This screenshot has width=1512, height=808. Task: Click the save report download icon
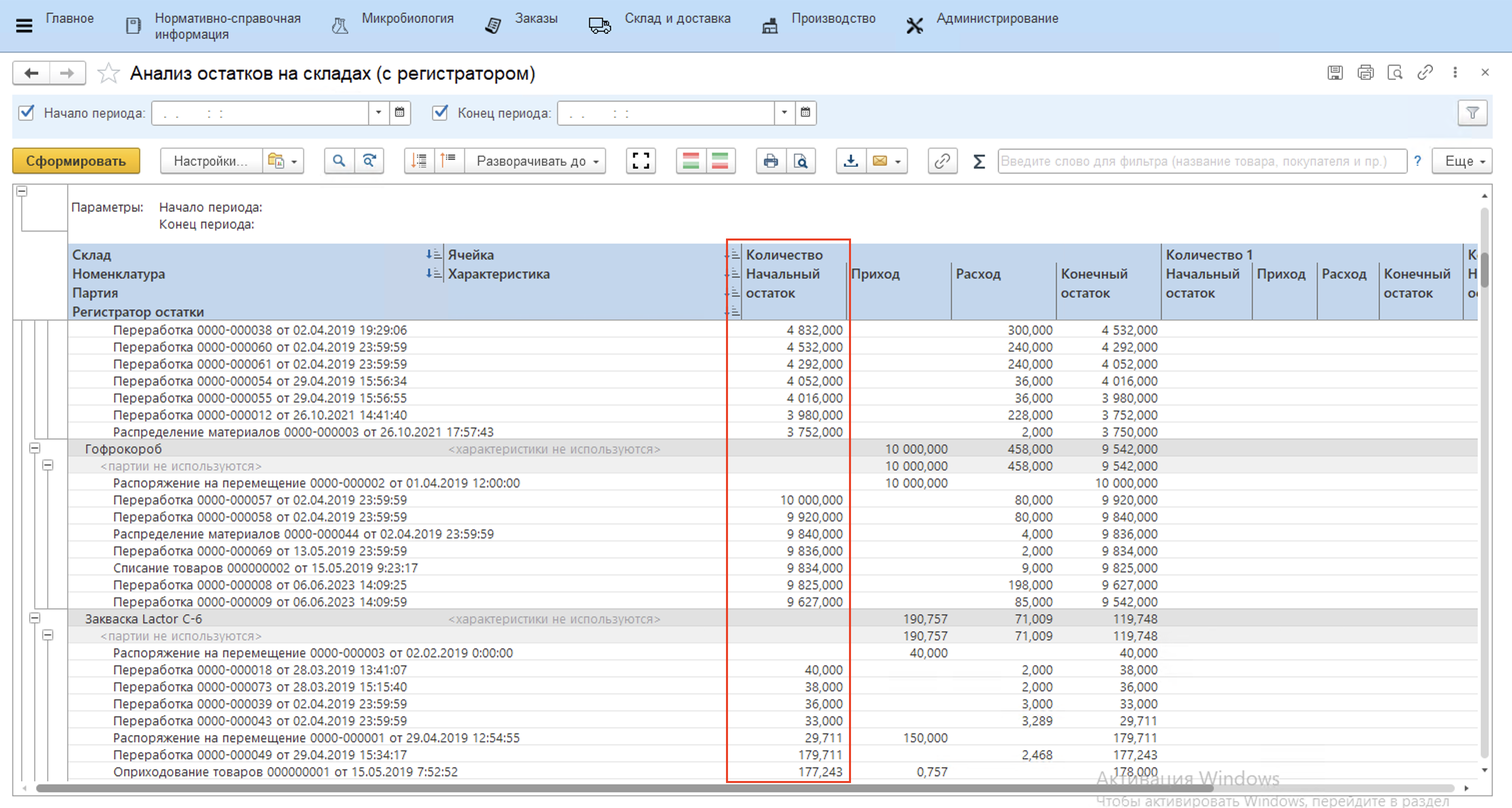[x=850, y=161]
